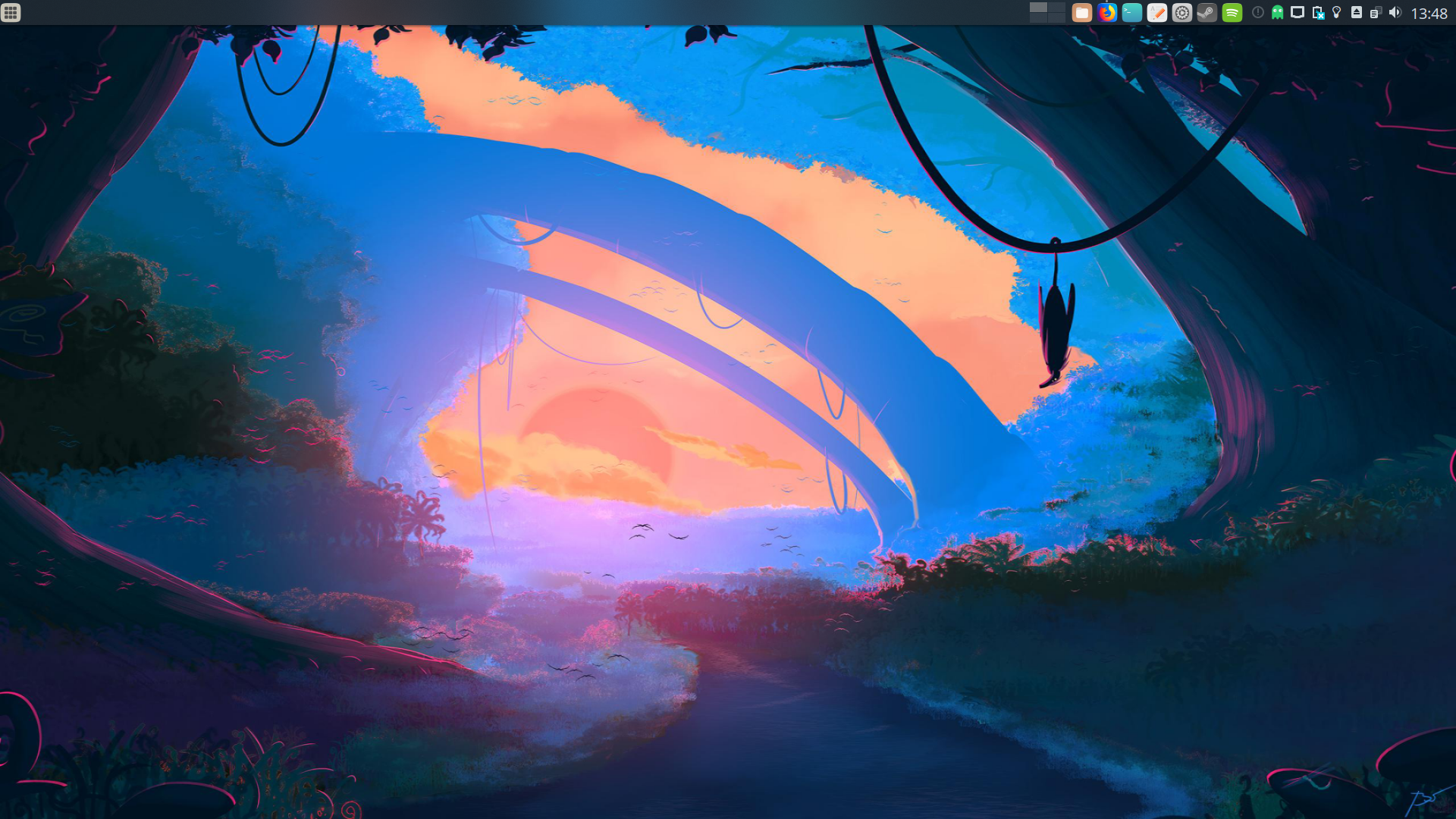Launch the text editor with pencil icon
This screenshot has width=1456, height=819.
[x=1157, y=13]
